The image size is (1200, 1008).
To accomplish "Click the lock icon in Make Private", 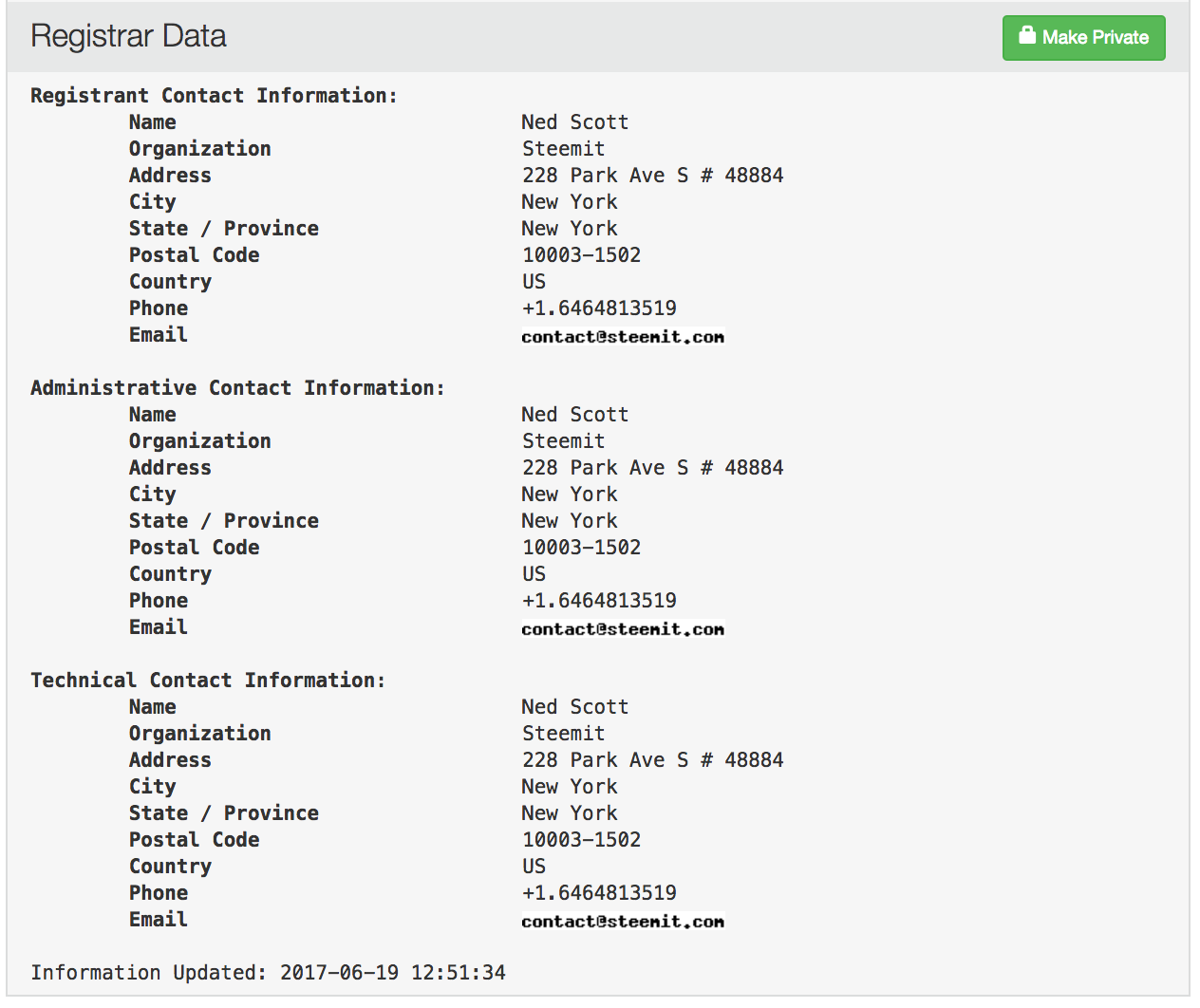I will (x=1027, y=36).
